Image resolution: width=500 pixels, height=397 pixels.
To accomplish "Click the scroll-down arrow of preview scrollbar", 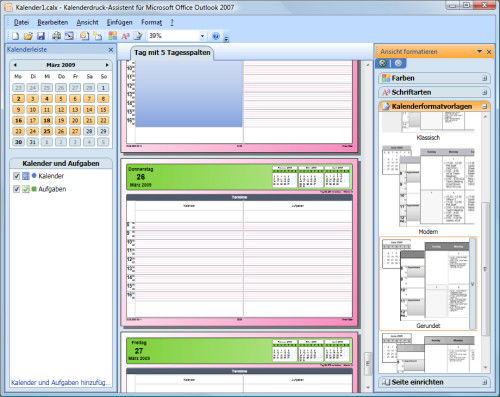I will tap(368, 388).
